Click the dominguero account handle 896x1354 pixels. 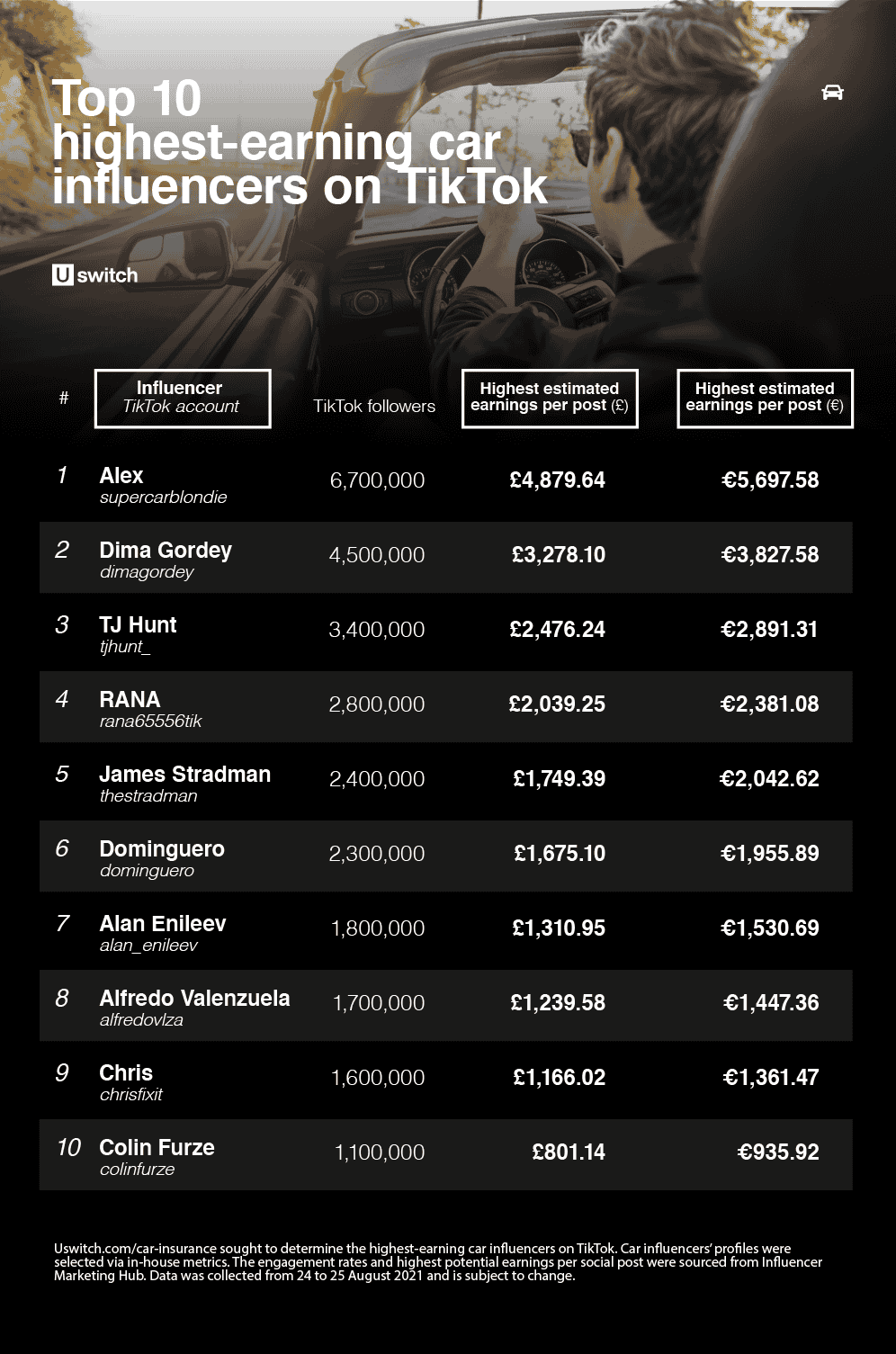[x=147, y=871]
